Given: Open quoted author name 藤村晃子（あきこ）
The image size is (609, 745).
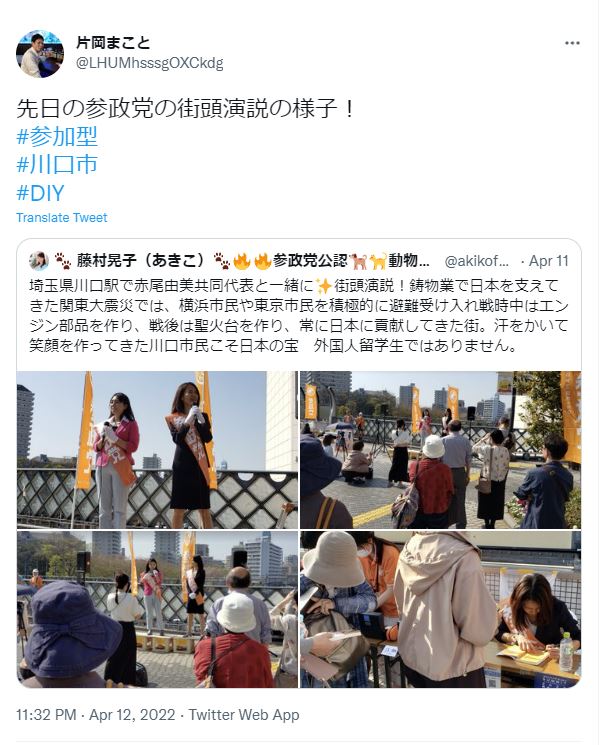Looking at the screenshot, I should click(x=141, y=260).
